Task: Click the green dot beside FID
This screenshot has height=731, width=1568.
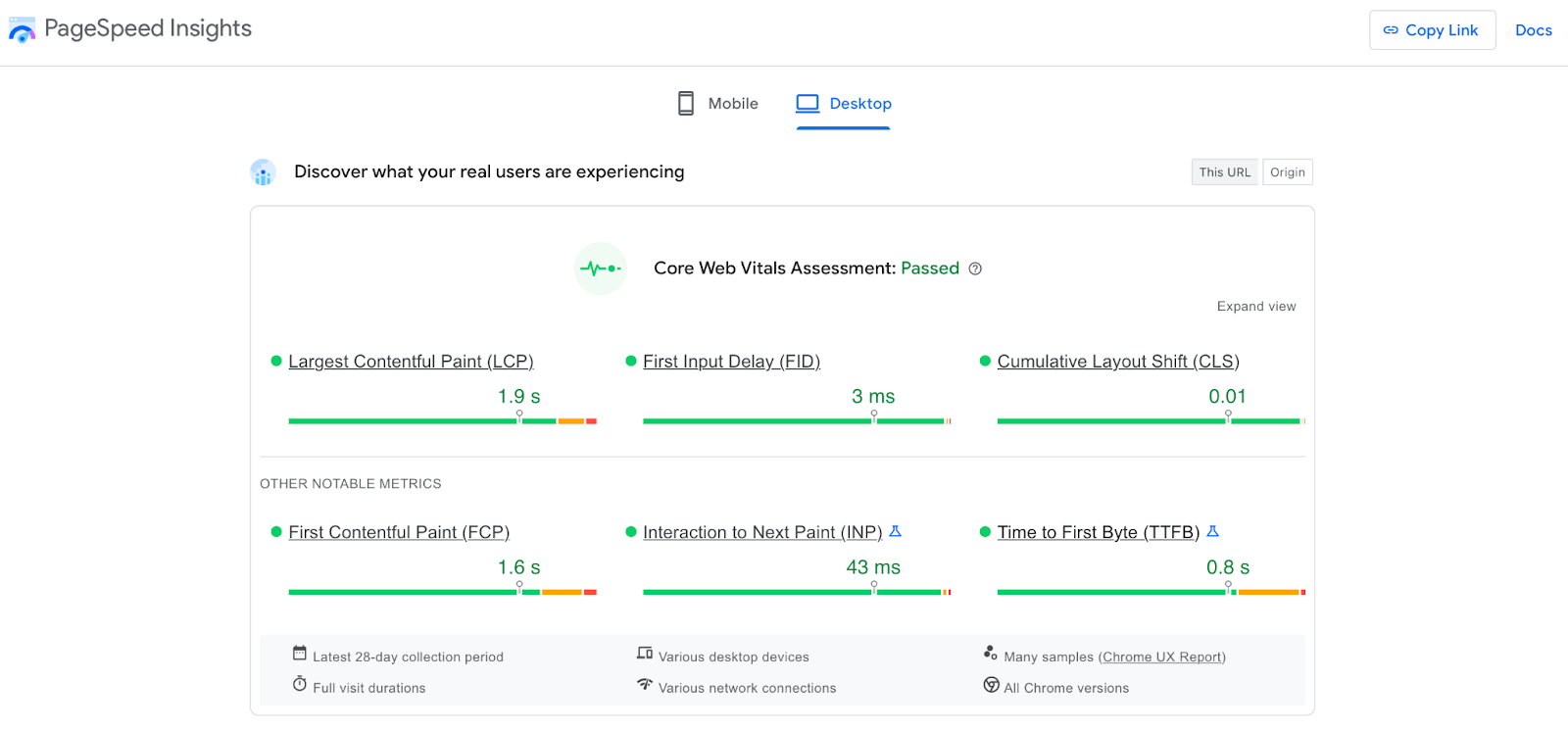Action: click(x=631, y=362)
